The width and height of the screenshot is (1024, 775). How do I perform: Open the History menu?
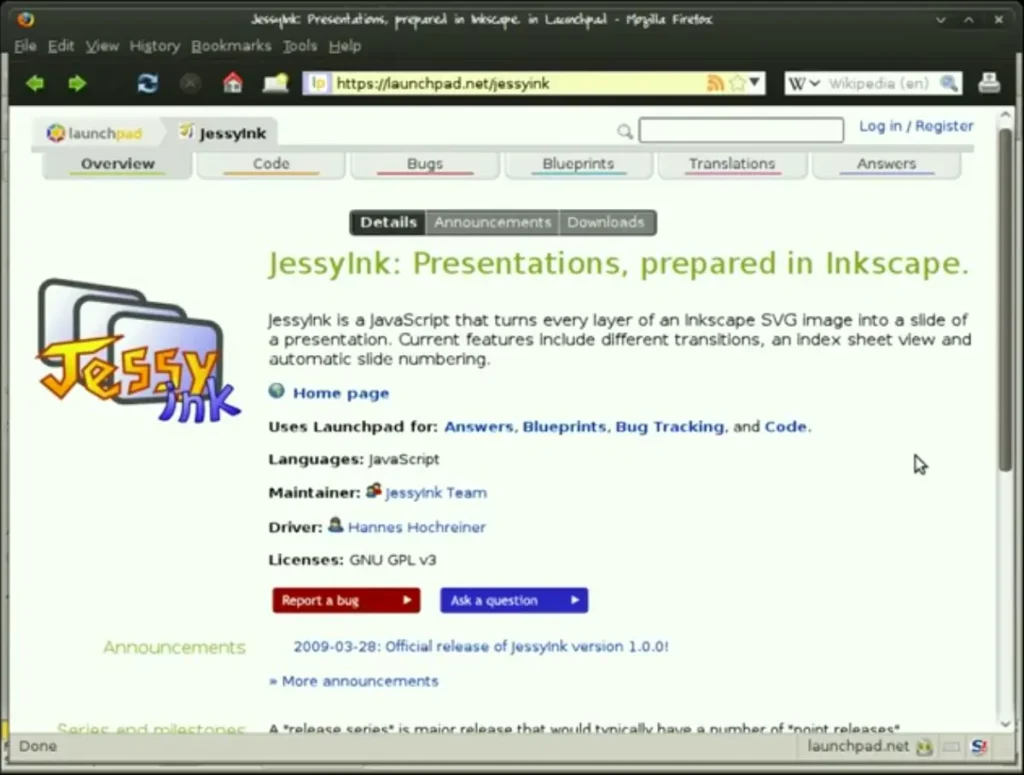[x=155, y=46]
